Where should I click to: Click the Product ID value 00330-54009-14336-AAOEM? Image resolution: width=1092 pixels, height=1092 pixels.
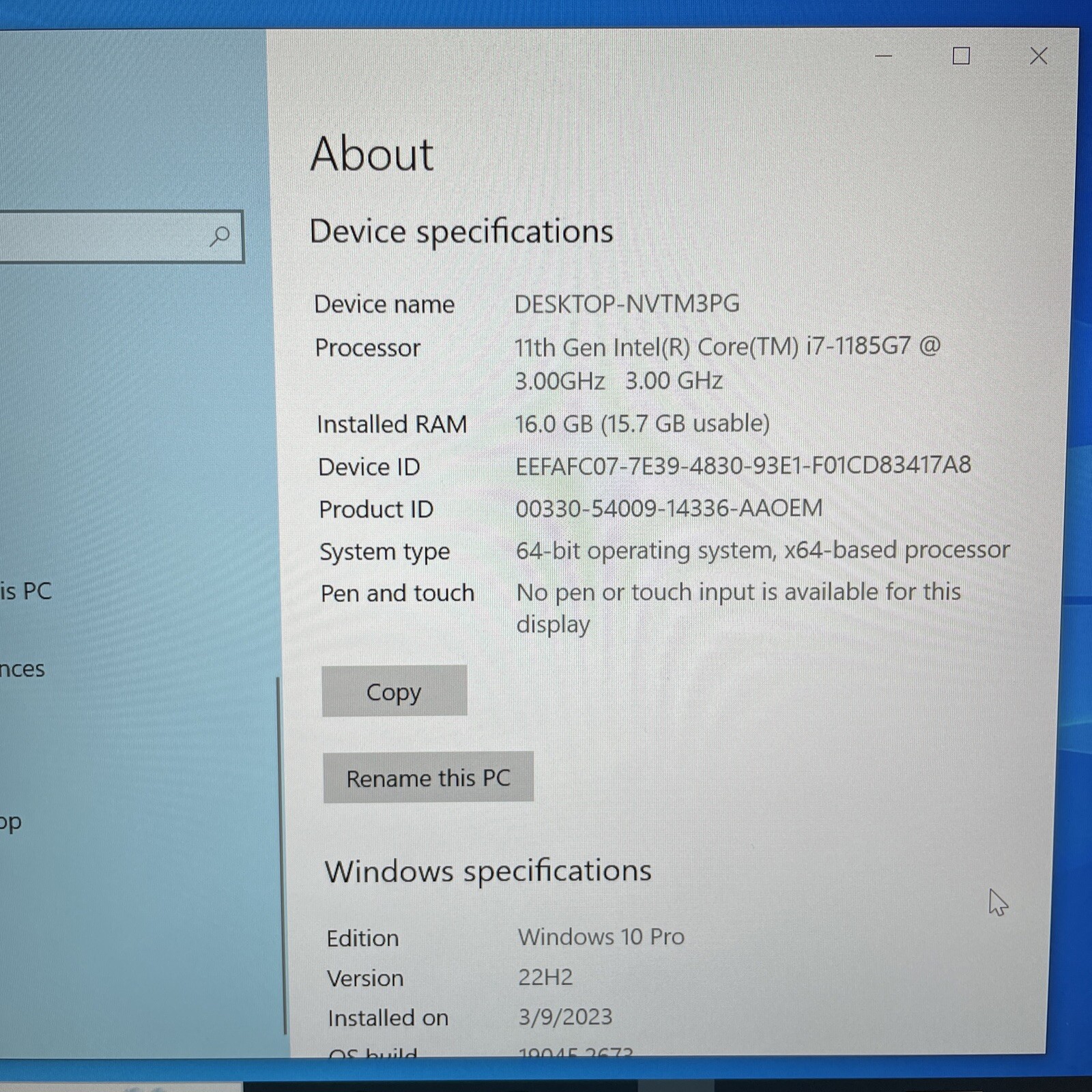[669, 508]
